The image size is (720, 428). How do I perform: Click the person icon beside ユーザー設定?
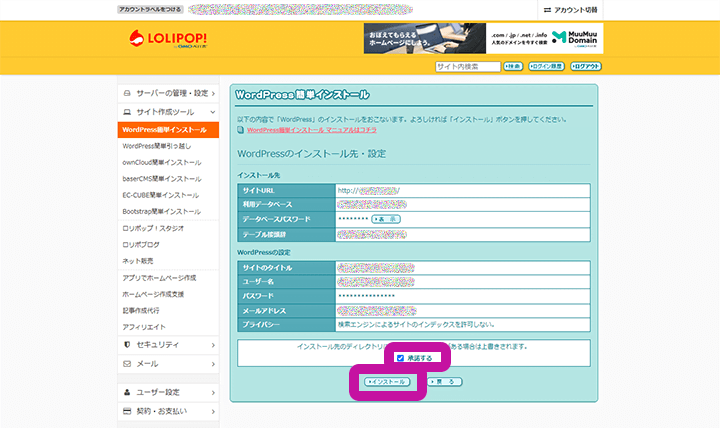[127, 392]
